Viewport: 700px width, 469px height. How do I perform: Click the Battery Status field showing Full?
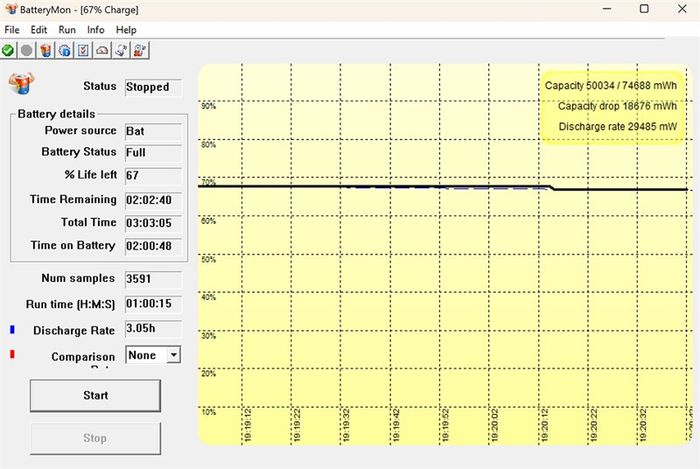coord(153,153)
